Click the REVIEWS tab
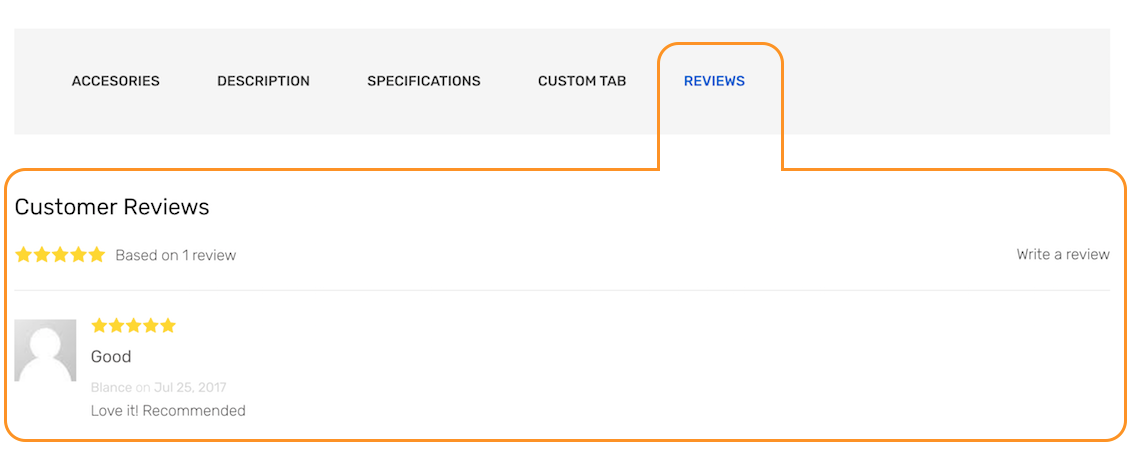1134x451 pixels. click(715, 81)
